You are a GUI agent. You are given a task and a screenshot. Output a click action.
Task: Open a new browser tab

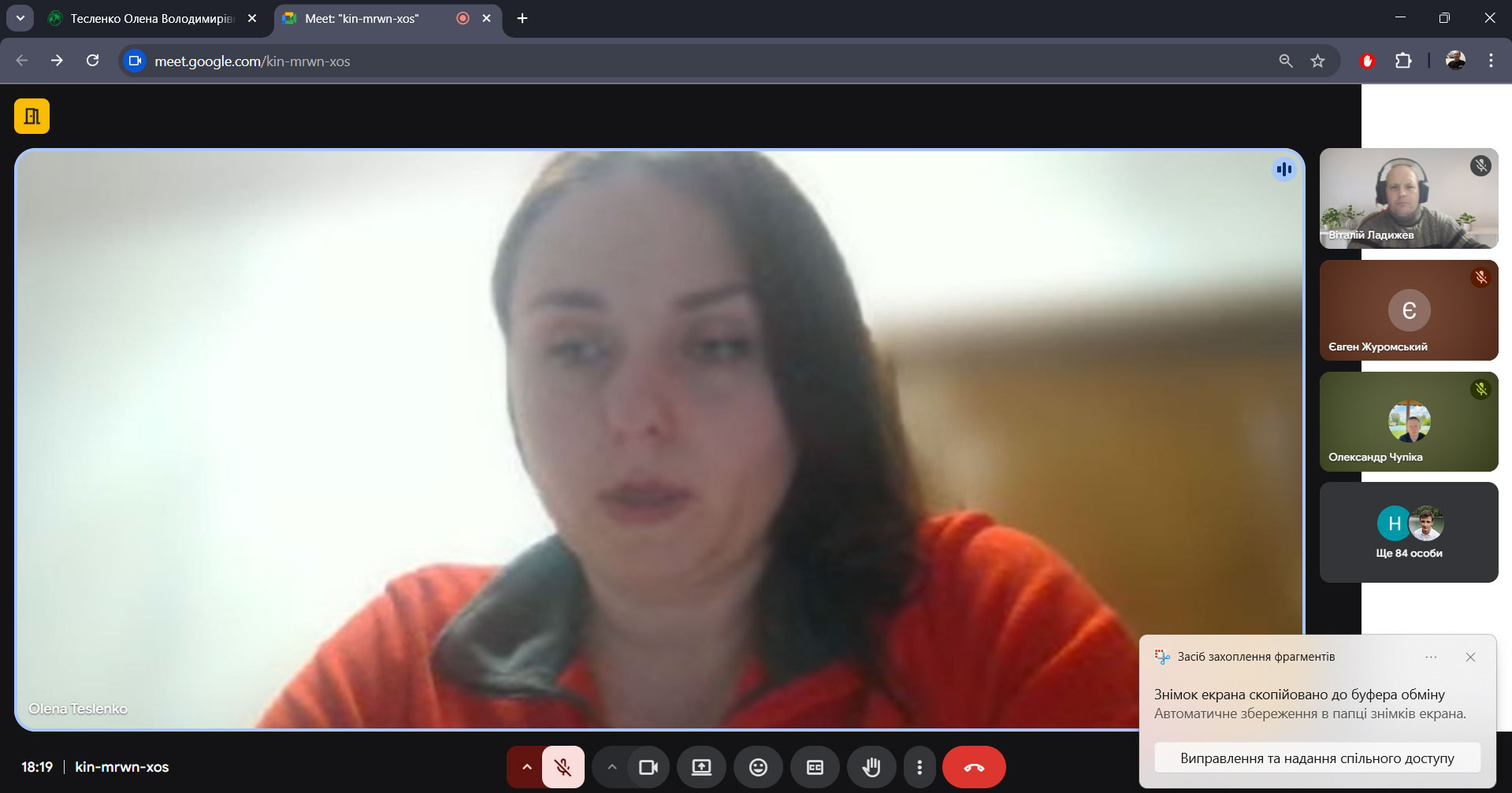click(522, 18)
